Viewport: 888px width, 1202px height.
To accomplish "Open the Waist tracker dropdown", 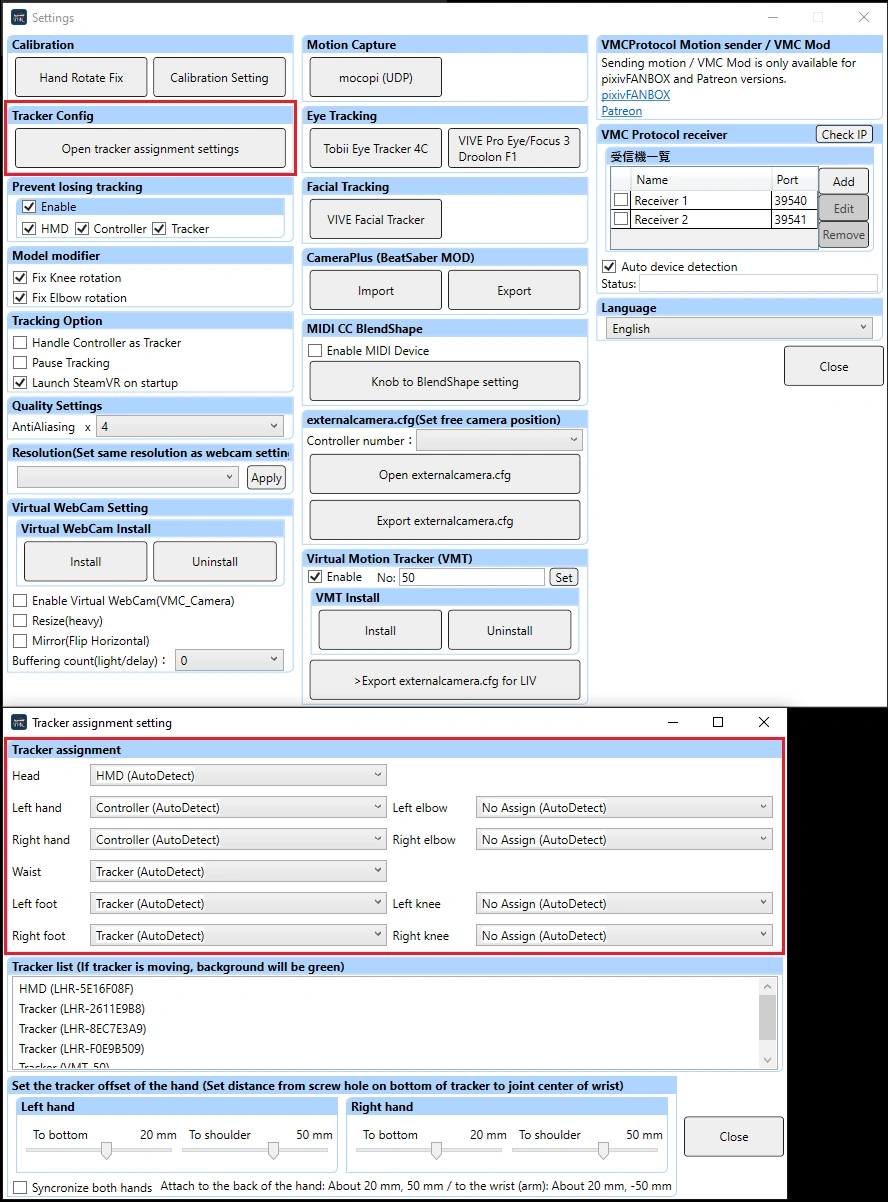I will pyautogui.click(x=238, y=871).
